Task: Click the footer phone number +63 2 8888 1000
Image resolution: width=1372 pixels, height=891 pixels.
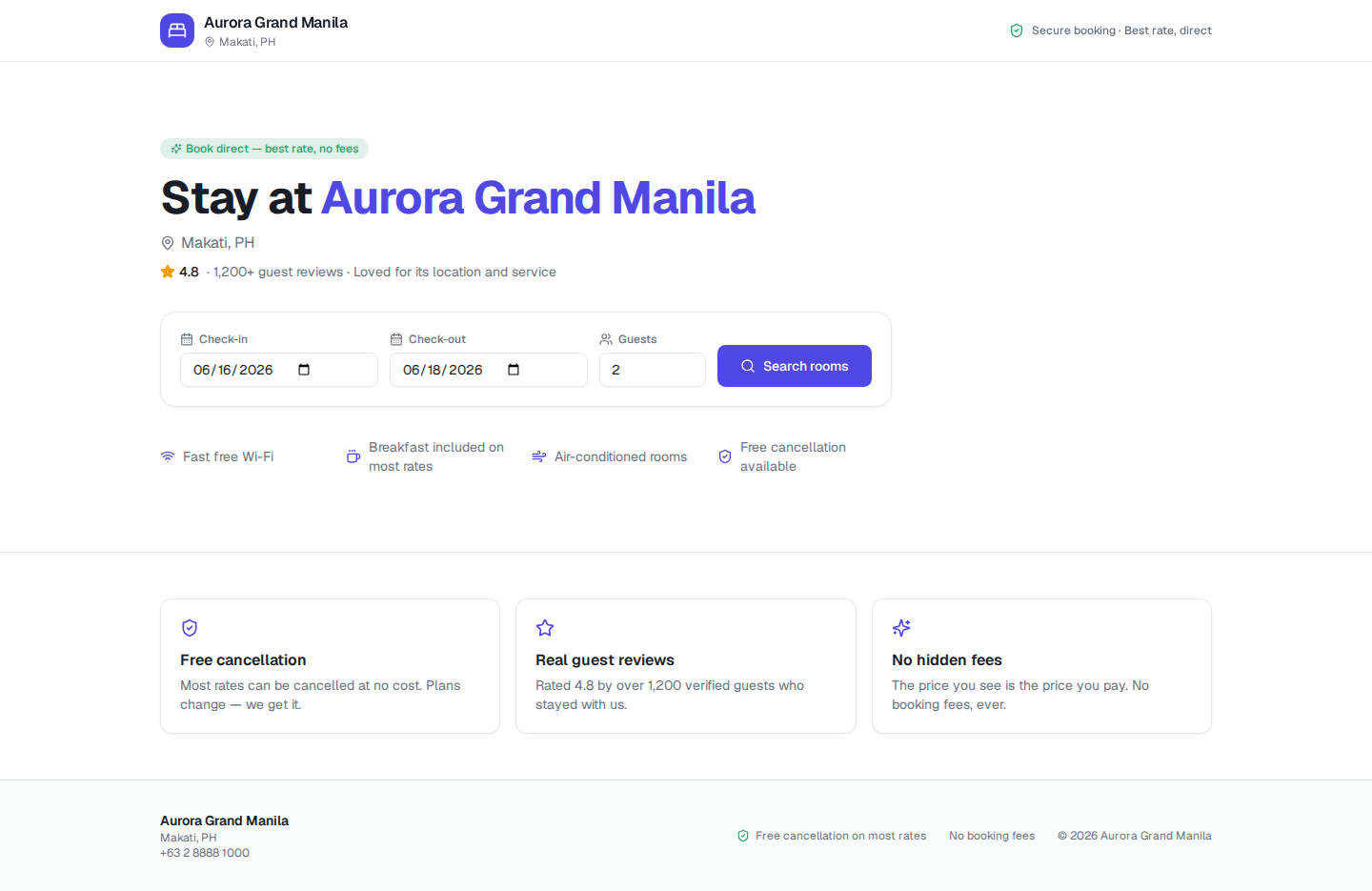Action: [x=205, y=853]
